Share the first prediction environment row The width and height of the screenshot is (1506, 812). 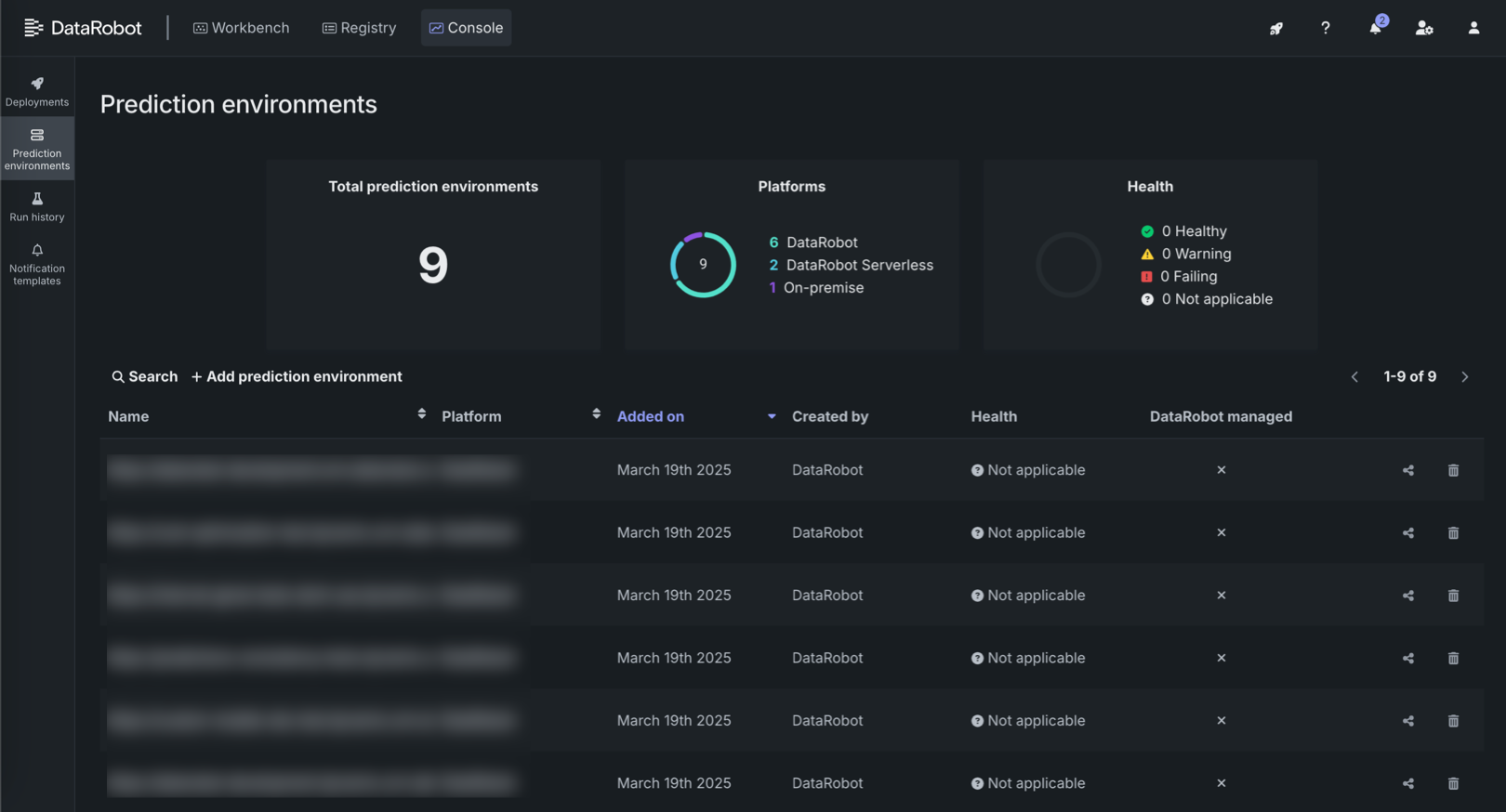click(1408, 470)
